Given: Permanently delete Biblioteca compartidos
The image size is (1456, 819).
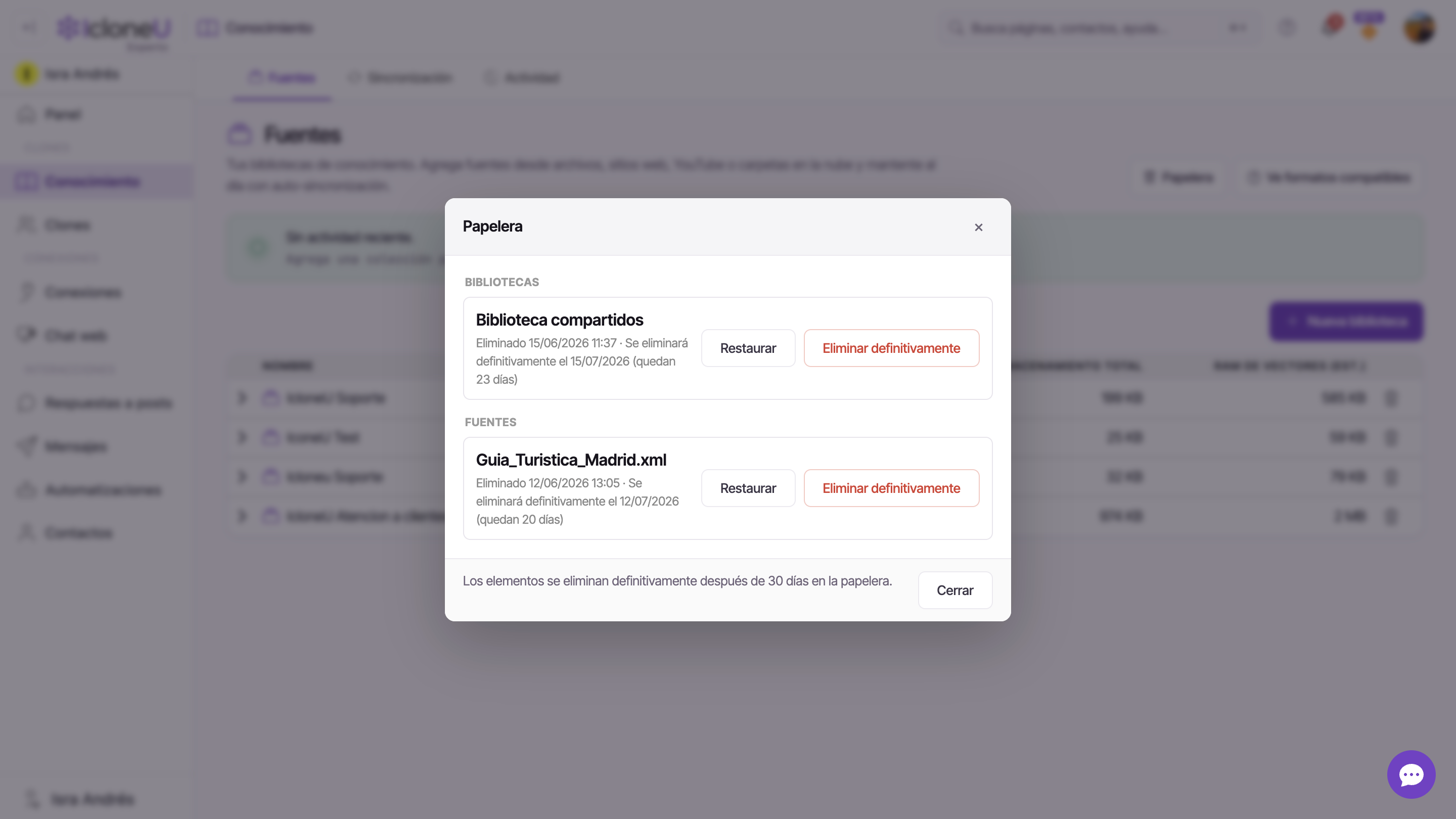Looking at the screenshot, I should click(891, 348).
